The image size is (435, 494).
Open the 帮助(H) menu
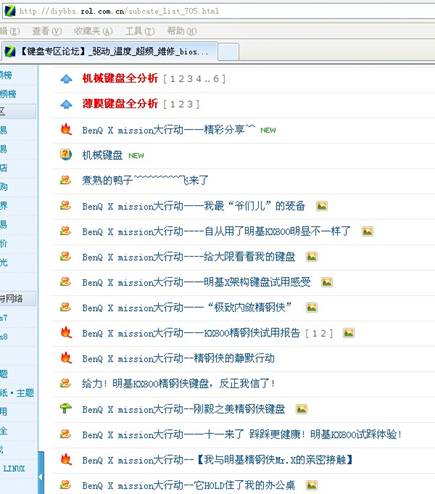182,31
